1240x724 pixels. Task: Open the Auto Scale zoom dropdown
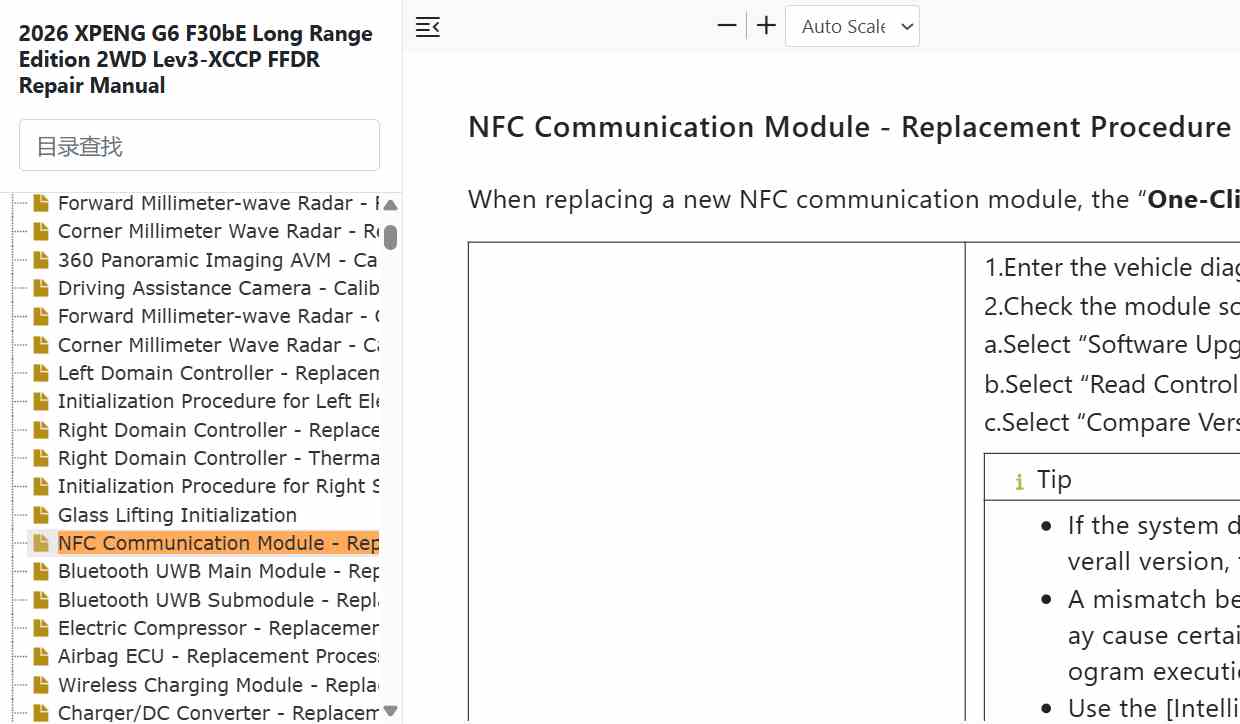coord(852,26)
